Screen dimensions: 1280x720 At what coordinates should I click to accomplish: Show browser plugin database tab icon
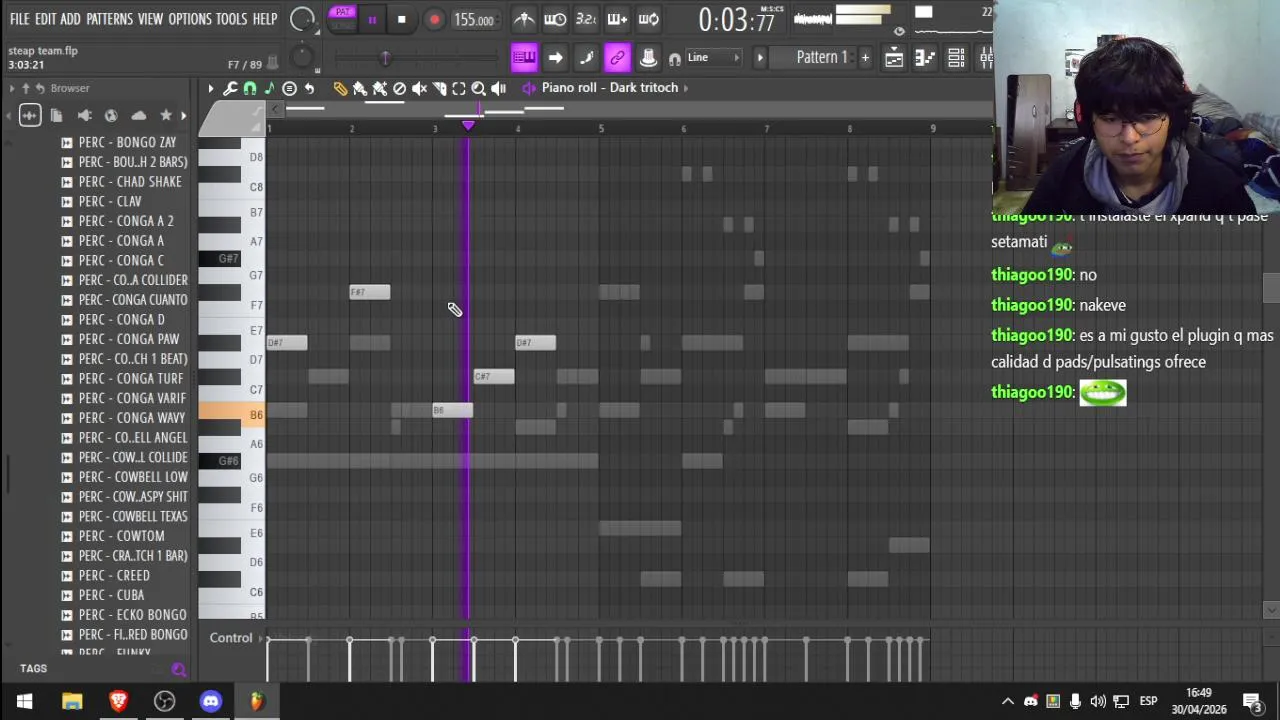click(29, 116)
